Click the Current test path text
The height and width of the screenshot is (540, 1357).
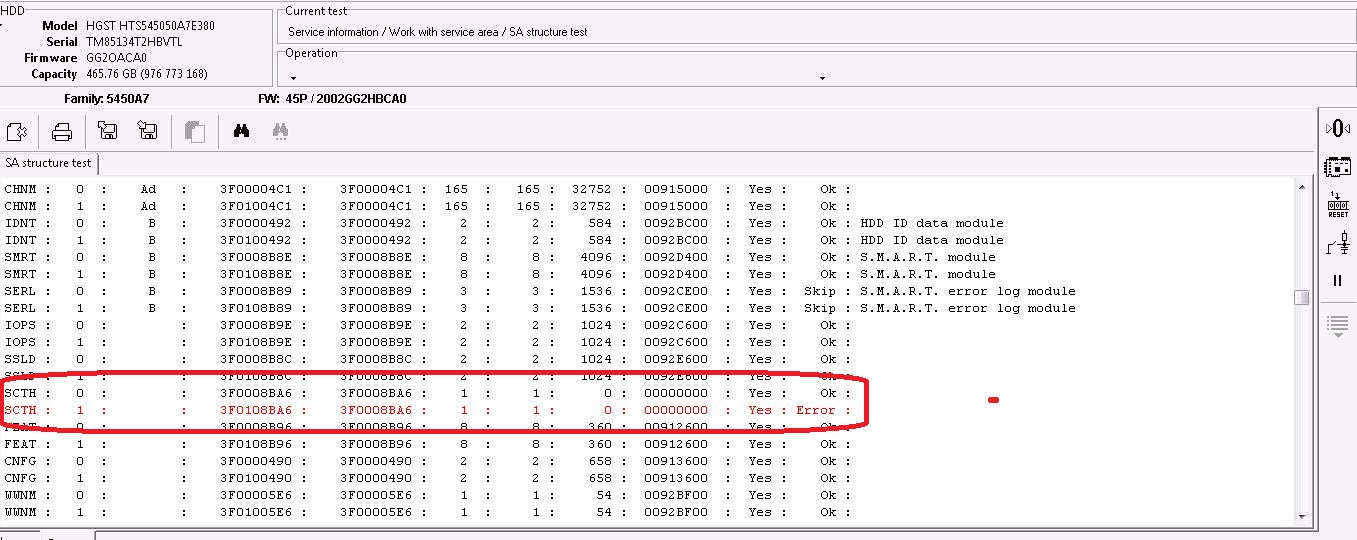(x=437, y=32)
